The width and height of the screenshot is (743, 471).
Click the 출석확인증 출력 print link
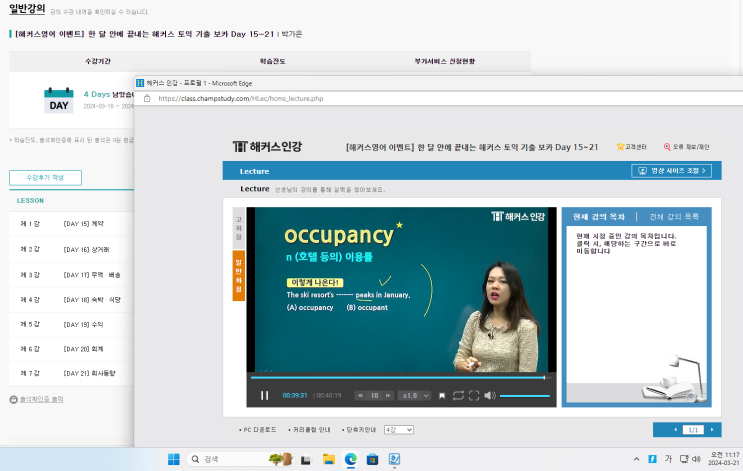coord(42,399)
